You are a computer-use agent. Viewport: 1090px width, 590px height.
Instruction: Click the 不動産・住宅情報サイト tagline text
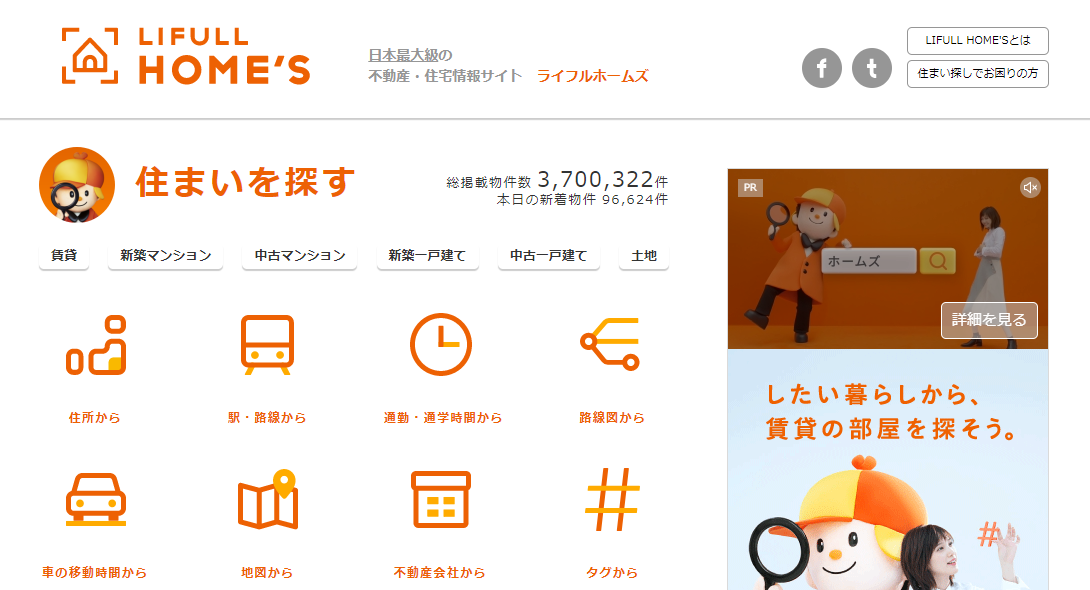(445, 76)
